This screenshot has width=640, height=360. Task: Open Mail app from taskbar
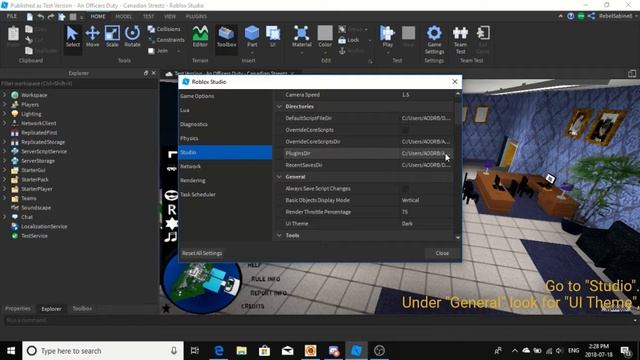(287, 351)
